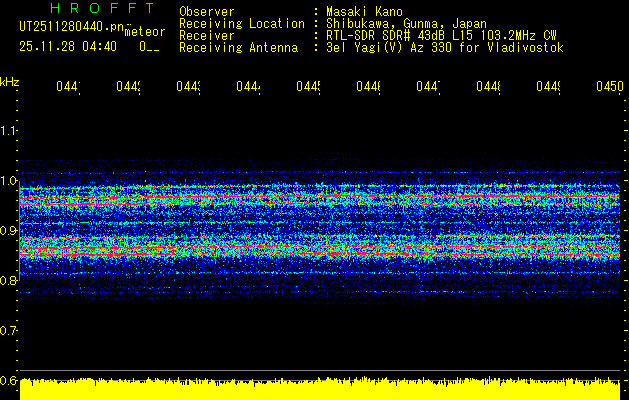The image size is (629, 400).
Task: Click the 0.8 kHz frequency tick
Action: (x=9, y=281)
